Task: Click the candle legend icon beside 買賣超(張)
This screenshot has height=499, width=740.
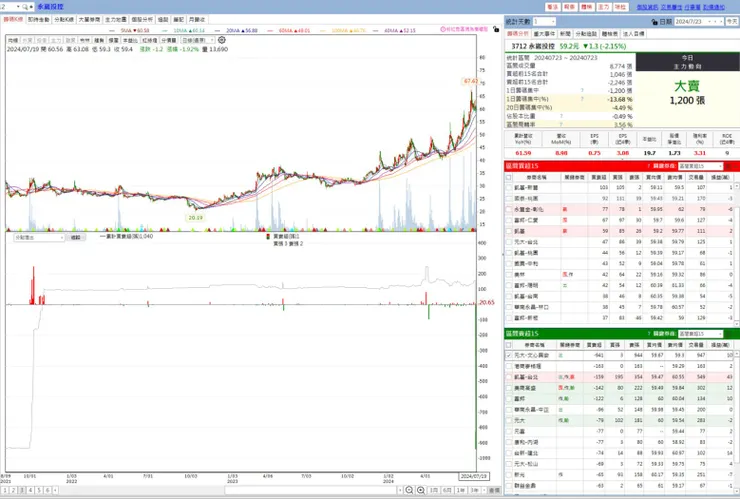Action: coord(268,237)
